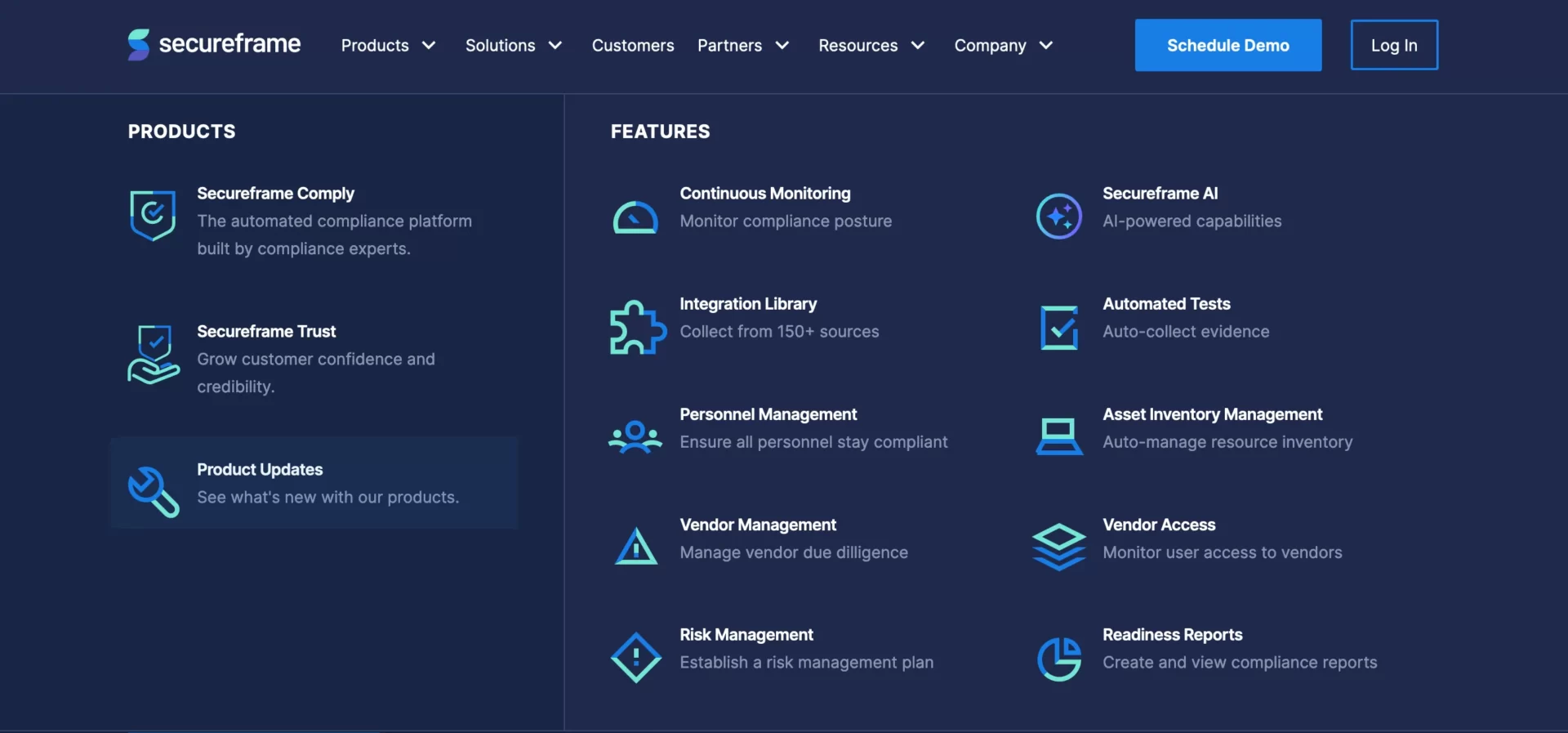Expand the Products chevron

point(429,45)
